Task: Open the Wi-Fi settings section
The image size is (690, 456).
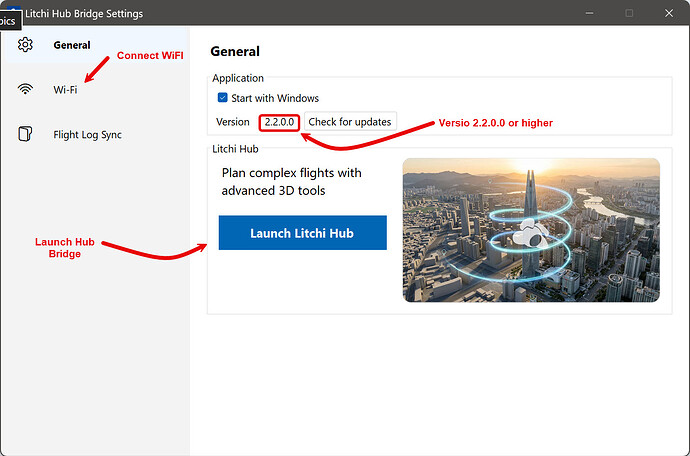Action: [97, 89]
